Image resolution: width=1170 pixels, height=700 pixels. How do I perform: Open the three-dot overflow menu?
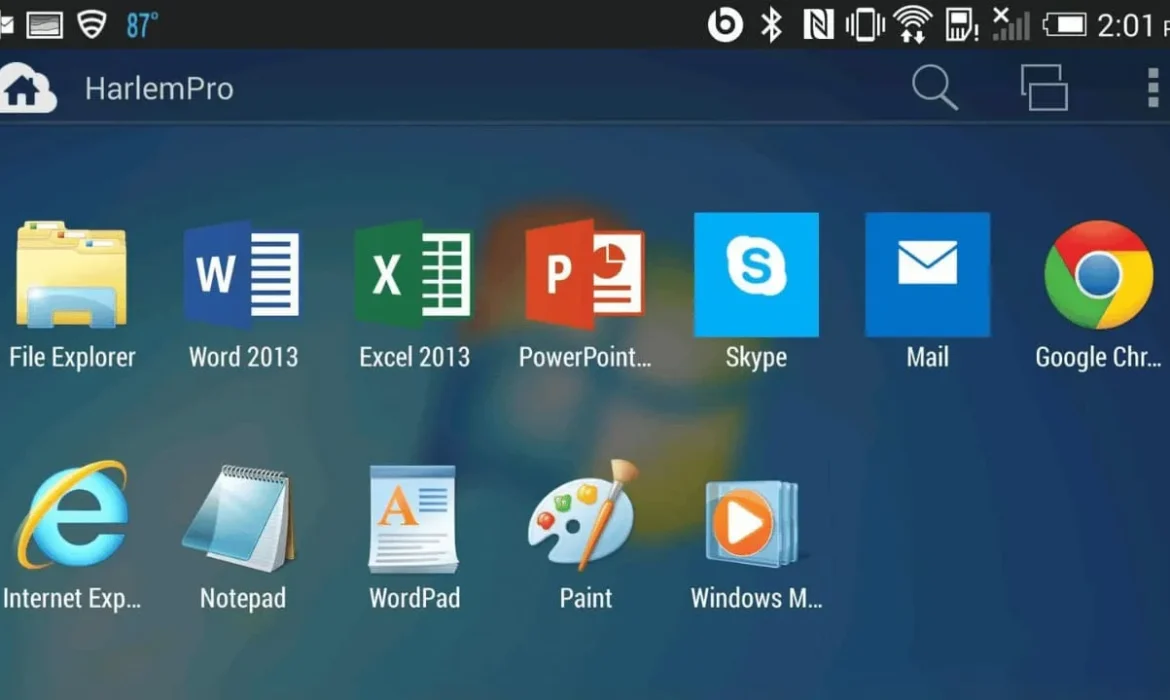[x=1153, y=87]
